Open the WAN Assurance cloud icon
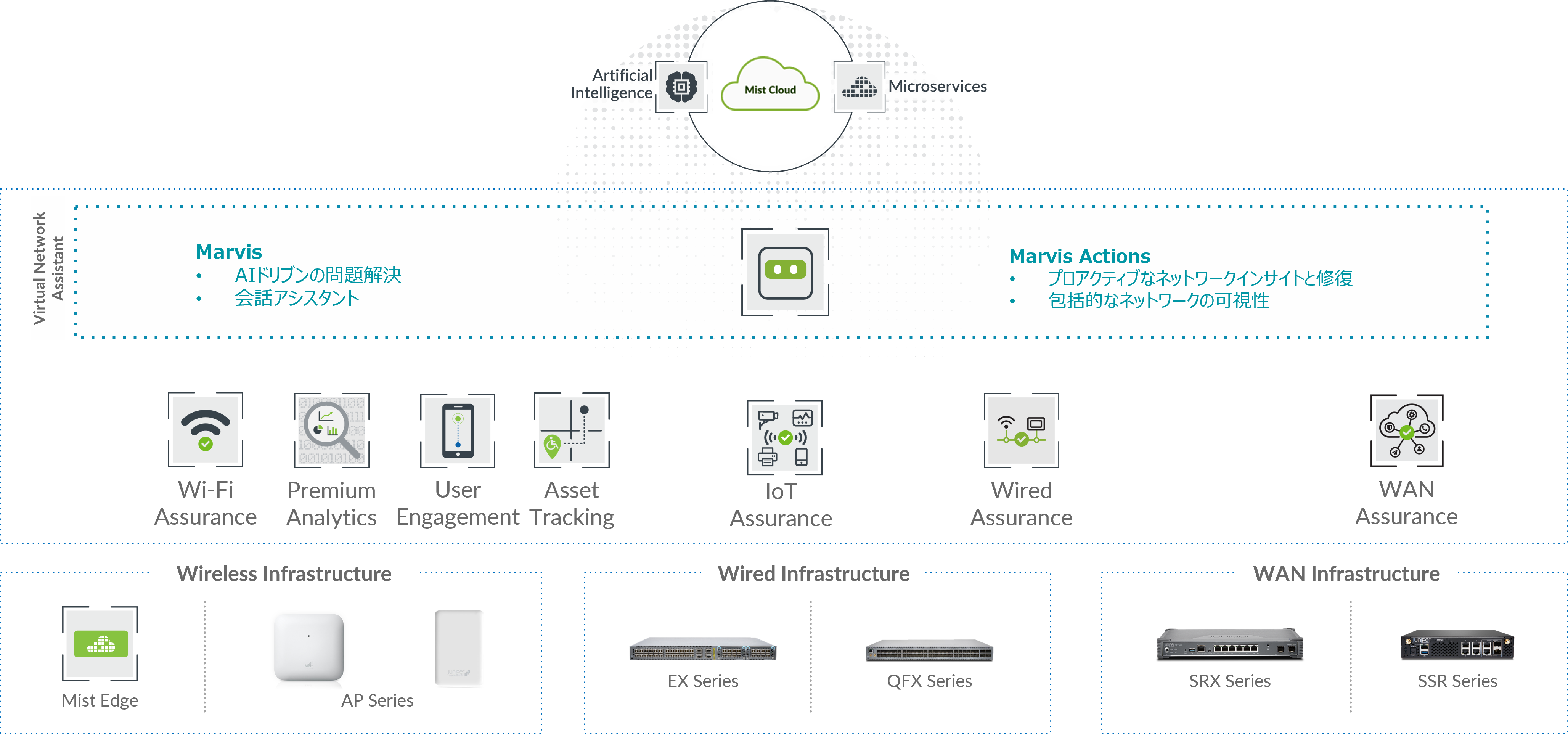The width and height of the screenshot is (1568, 734). pos(1407,430)
